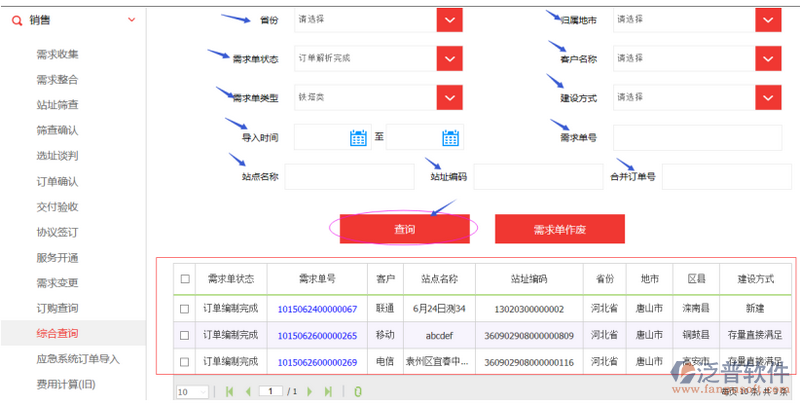Screen dimensions: 800x405
Task: Open order link 1015062600000265
Action: [x=316, y=335]
